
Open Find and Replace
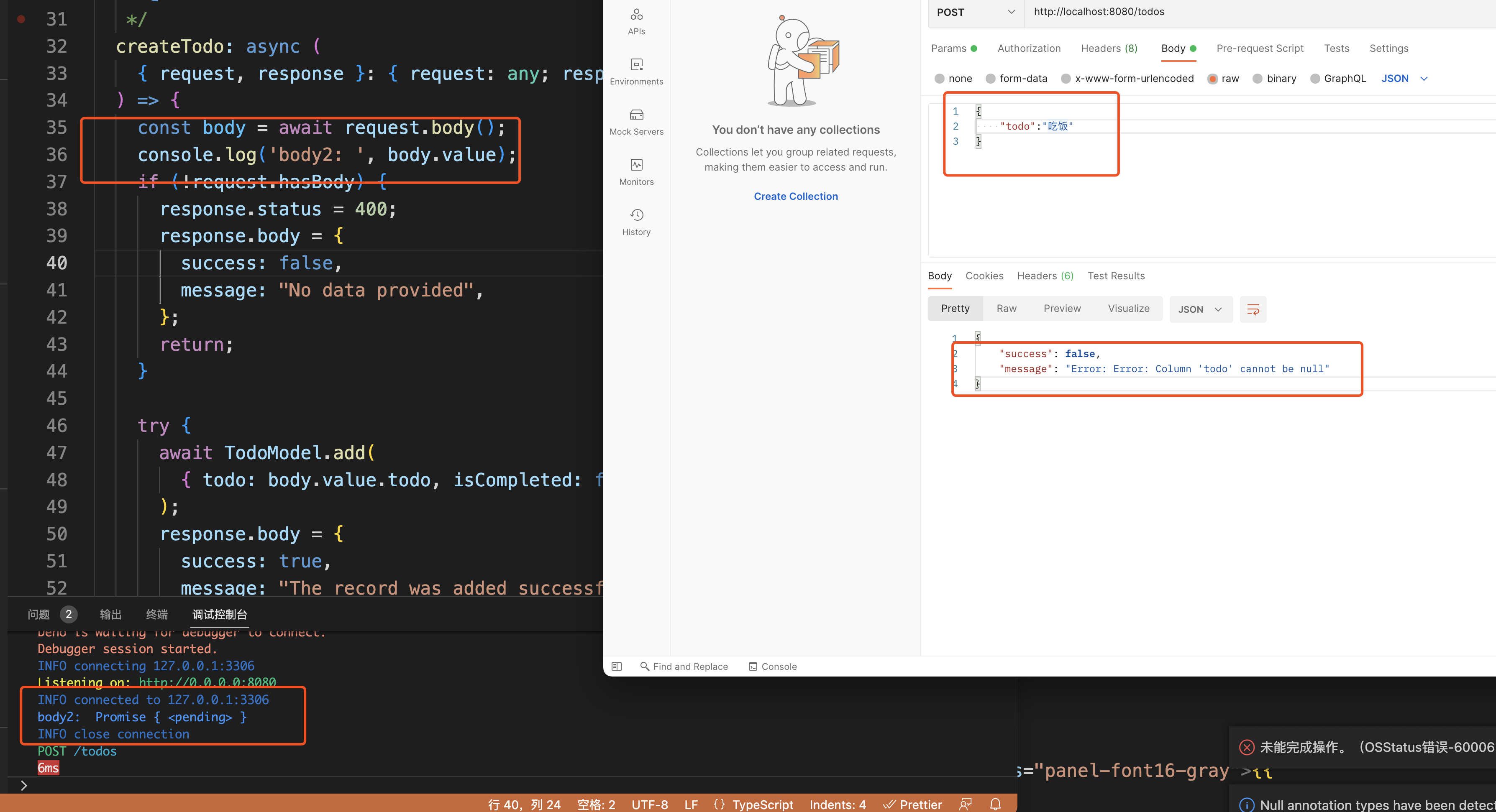pos(684,666)
